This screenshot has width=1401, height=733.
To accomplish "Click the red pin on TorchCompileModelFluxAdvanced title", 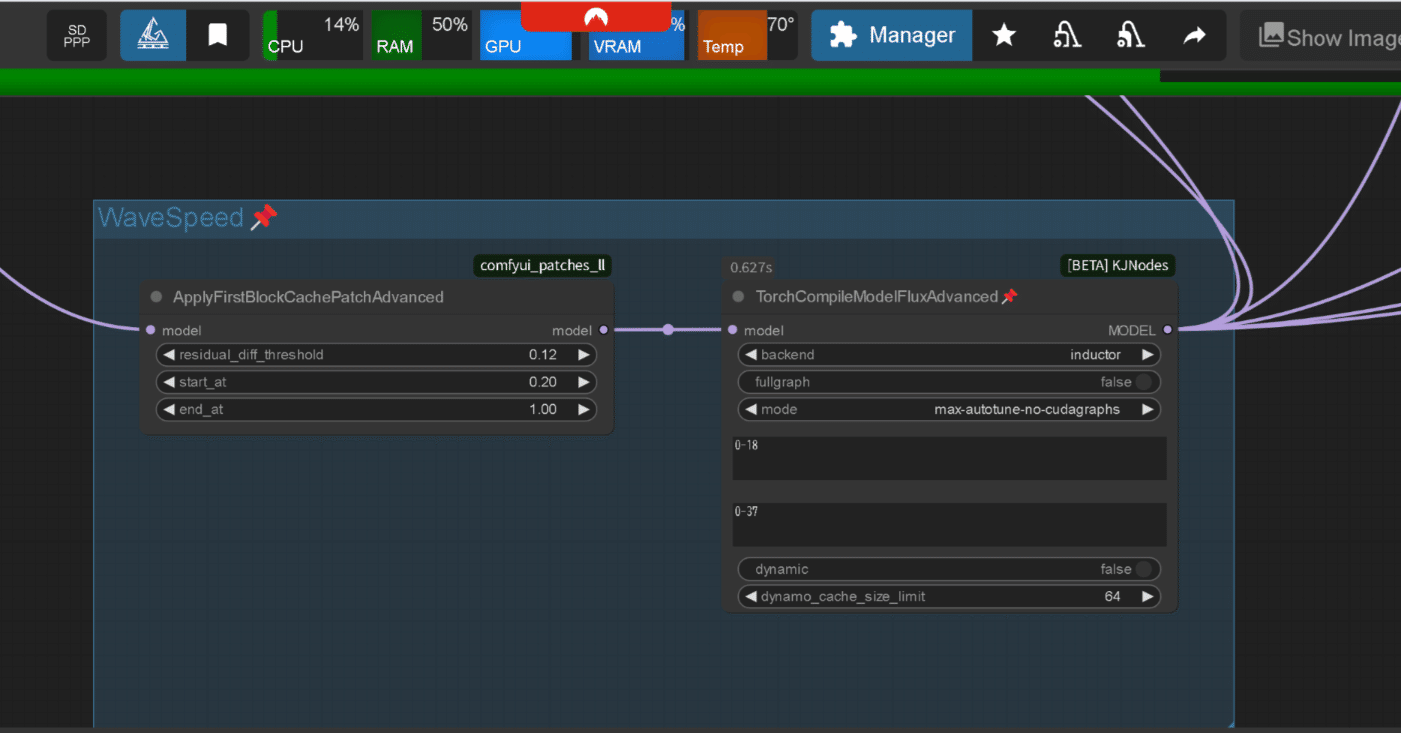I will coord(1010,296).
